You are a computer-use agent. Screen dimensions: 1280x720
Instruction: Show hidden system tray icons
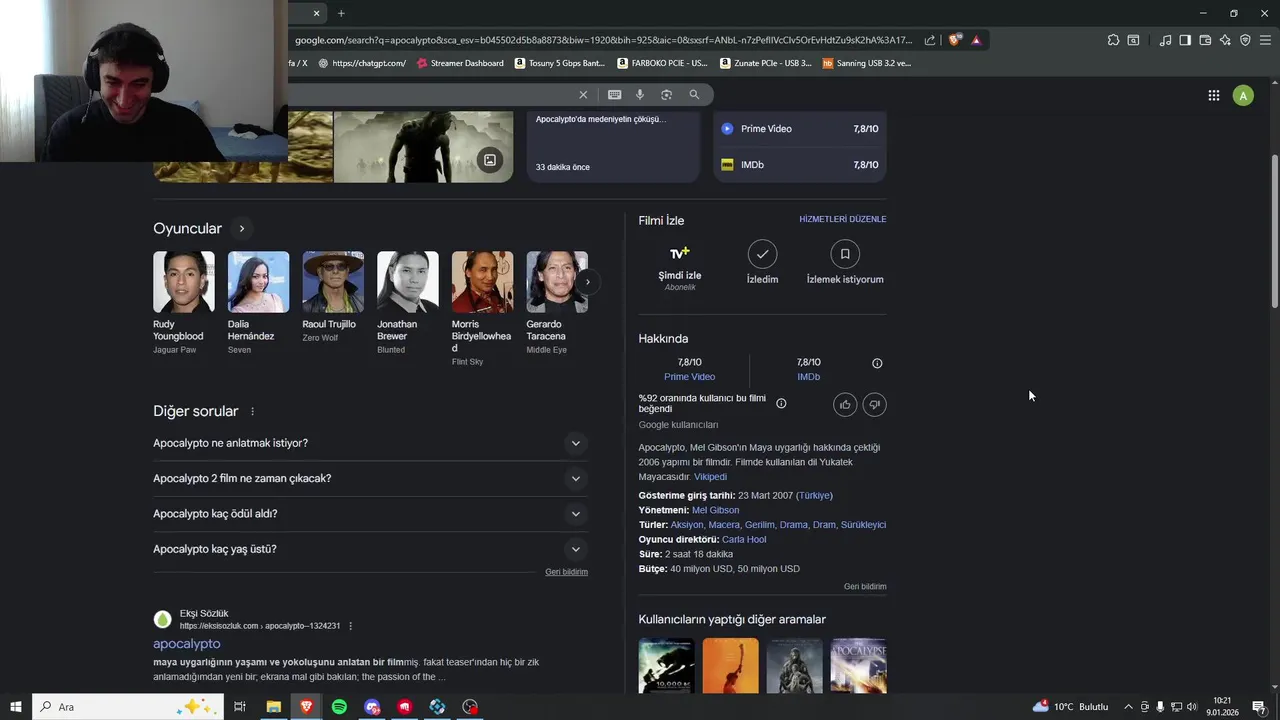click(1128, 707)
